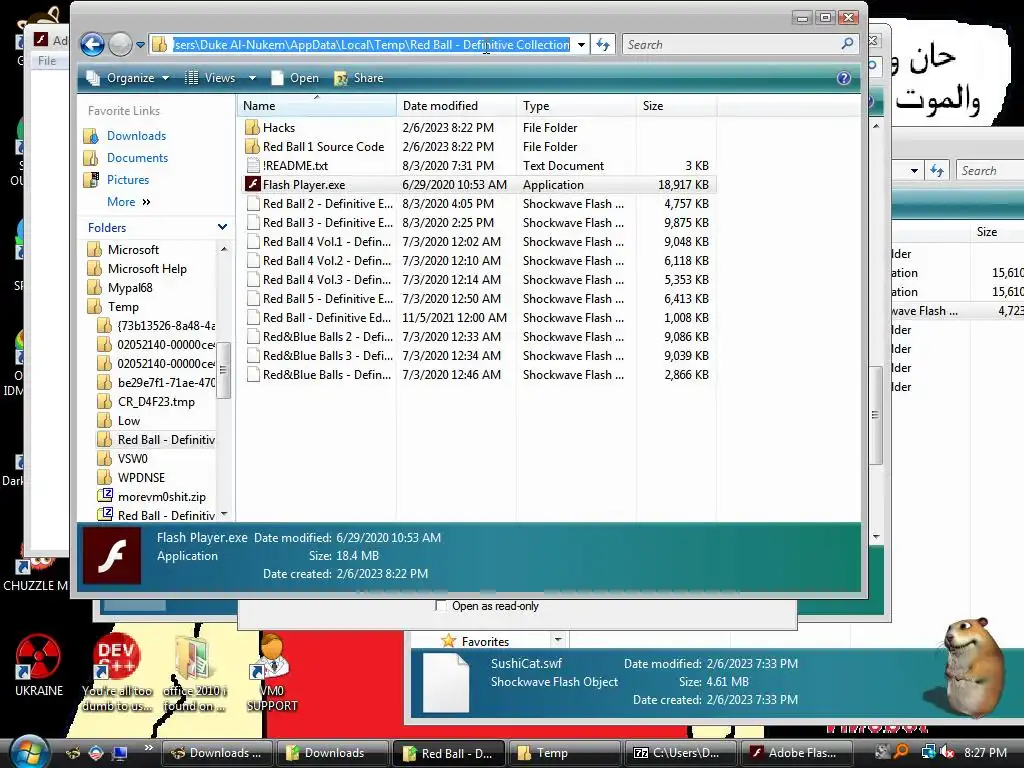1024x768 pixels.
Task: Click the disabled Forward arrow button
Action: [120, 44]
